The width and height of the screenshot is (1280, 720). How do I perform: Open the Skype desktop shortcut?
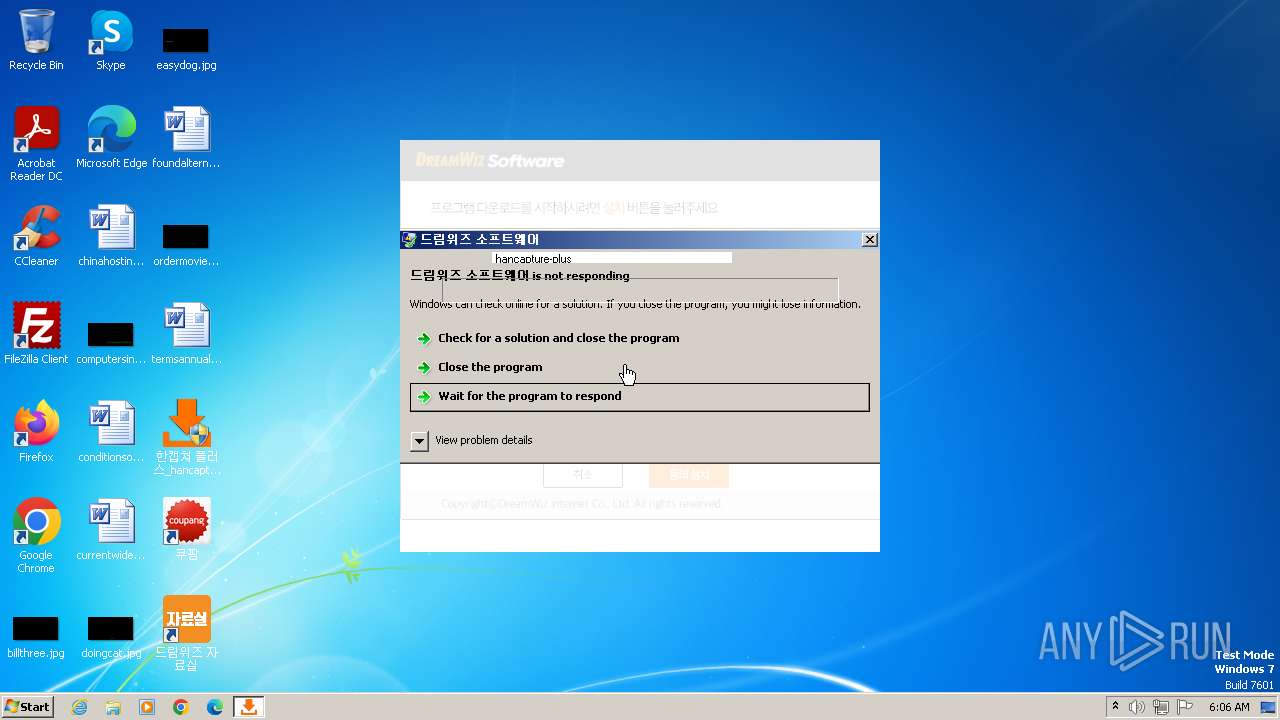[x=111, y=40]
